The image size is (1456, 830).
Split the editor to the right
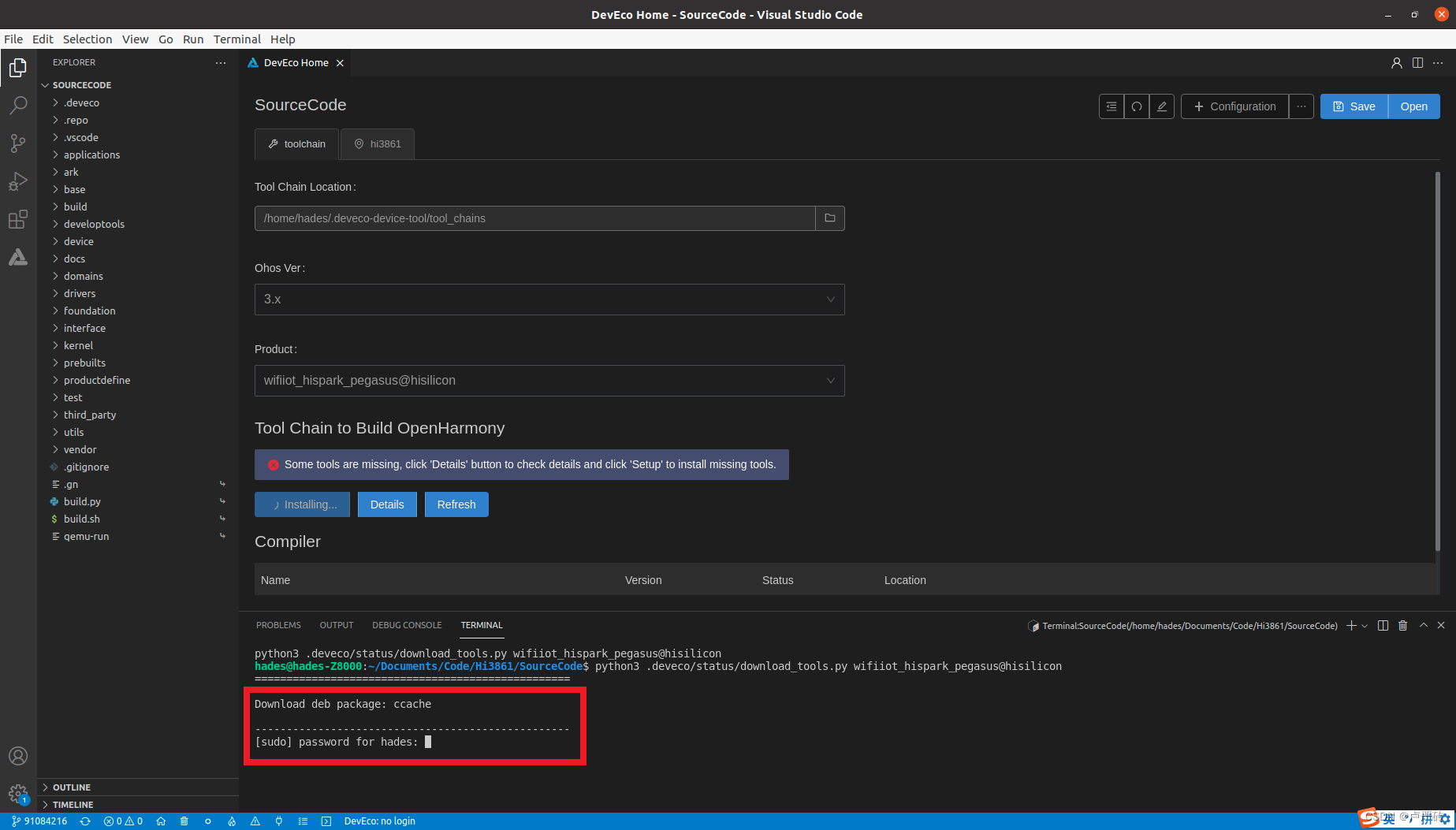pyautogui.click(x=1418, y=63)
